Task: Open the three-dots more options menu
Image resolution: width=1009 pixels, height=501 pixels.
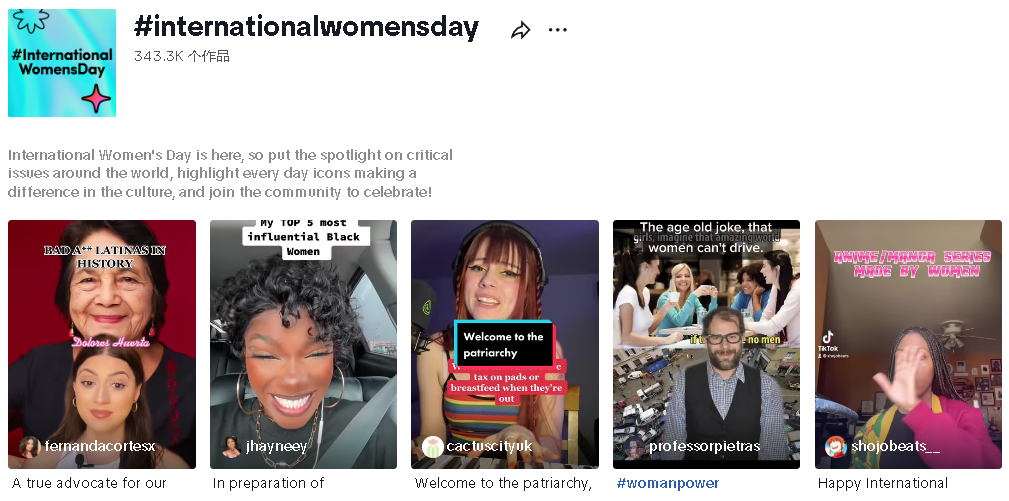Action: [557, 30]
